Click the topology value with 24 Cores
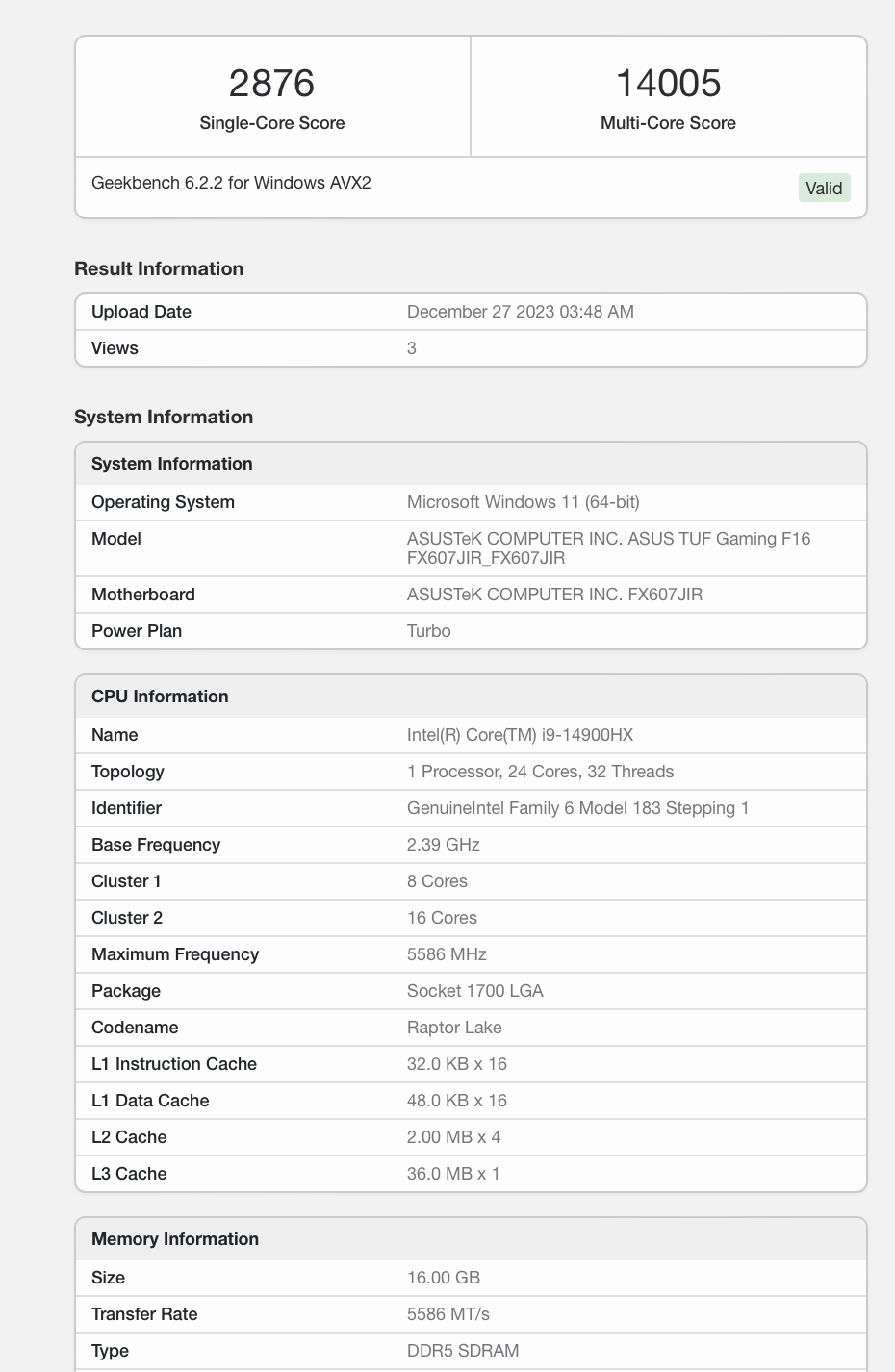This screenshot has width=895, height=1372. coord(540,772)
